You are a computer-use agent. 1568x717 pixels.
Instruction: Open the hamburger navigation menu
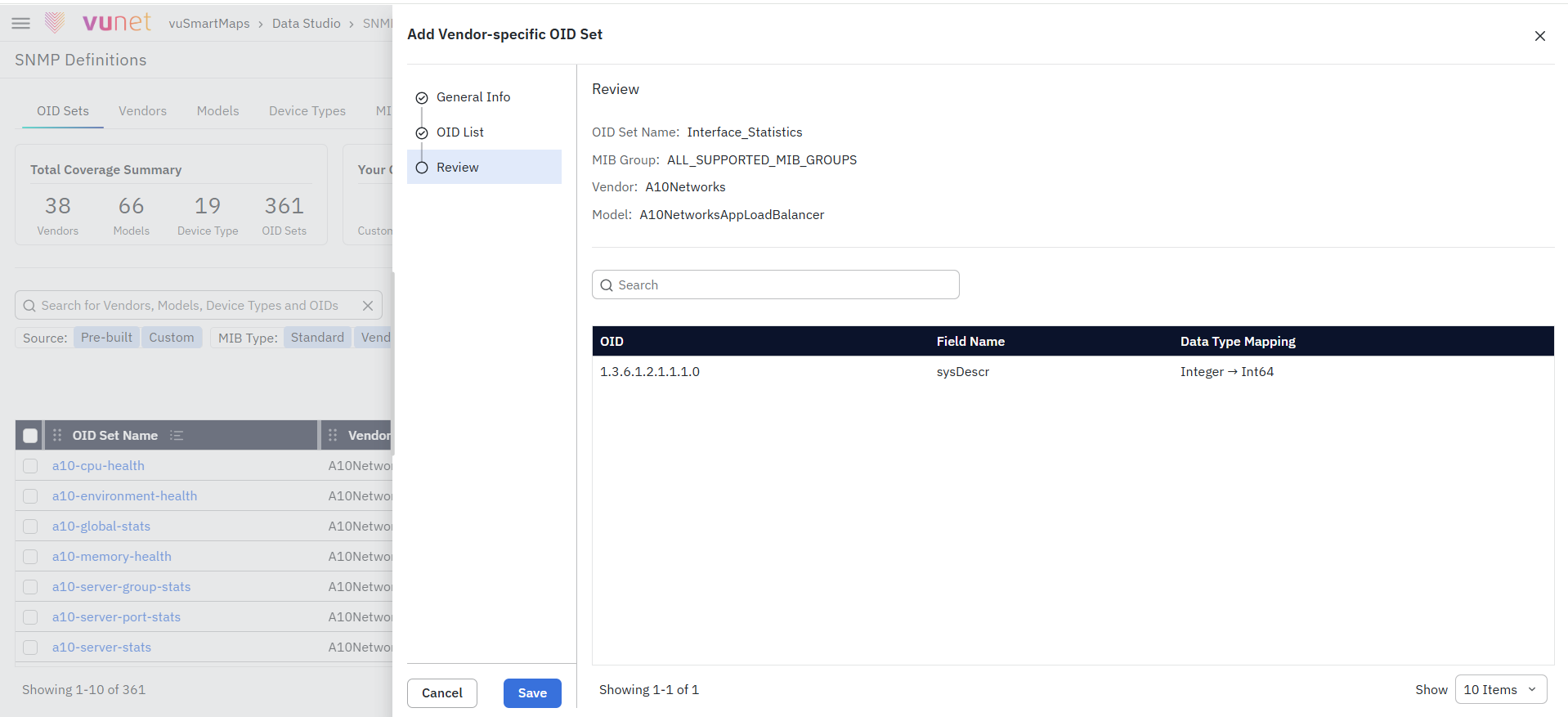21,23
